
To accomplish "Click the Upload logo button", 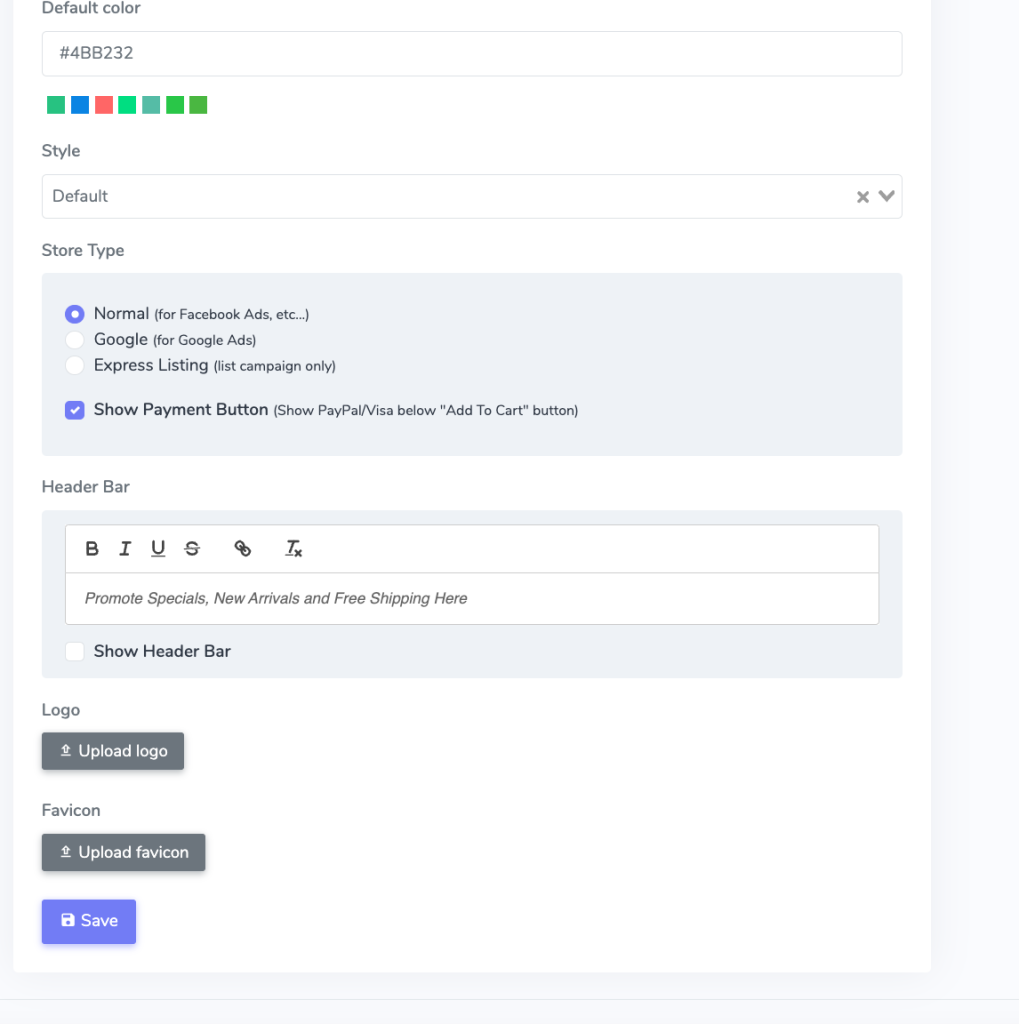I will coord(113,751).
